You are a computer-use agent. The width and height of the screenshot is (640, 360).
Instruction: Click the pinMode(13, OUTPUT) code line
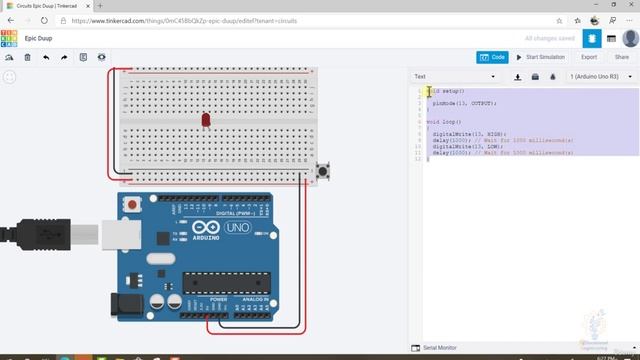[464, 103]
